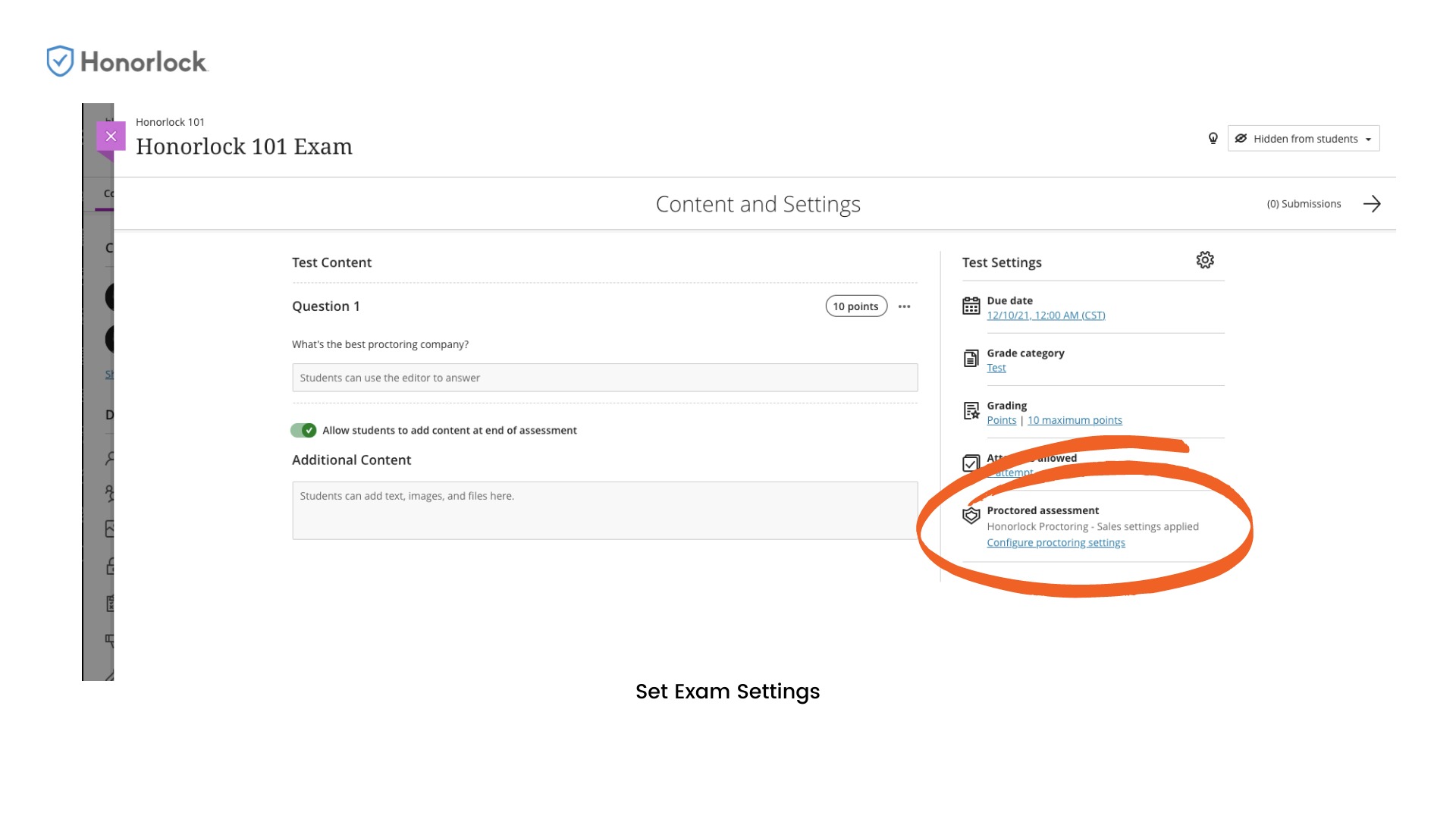This screenshot has width=1456, height=819.
Task: Open the Test grade category link
Action: coord(996,368)
